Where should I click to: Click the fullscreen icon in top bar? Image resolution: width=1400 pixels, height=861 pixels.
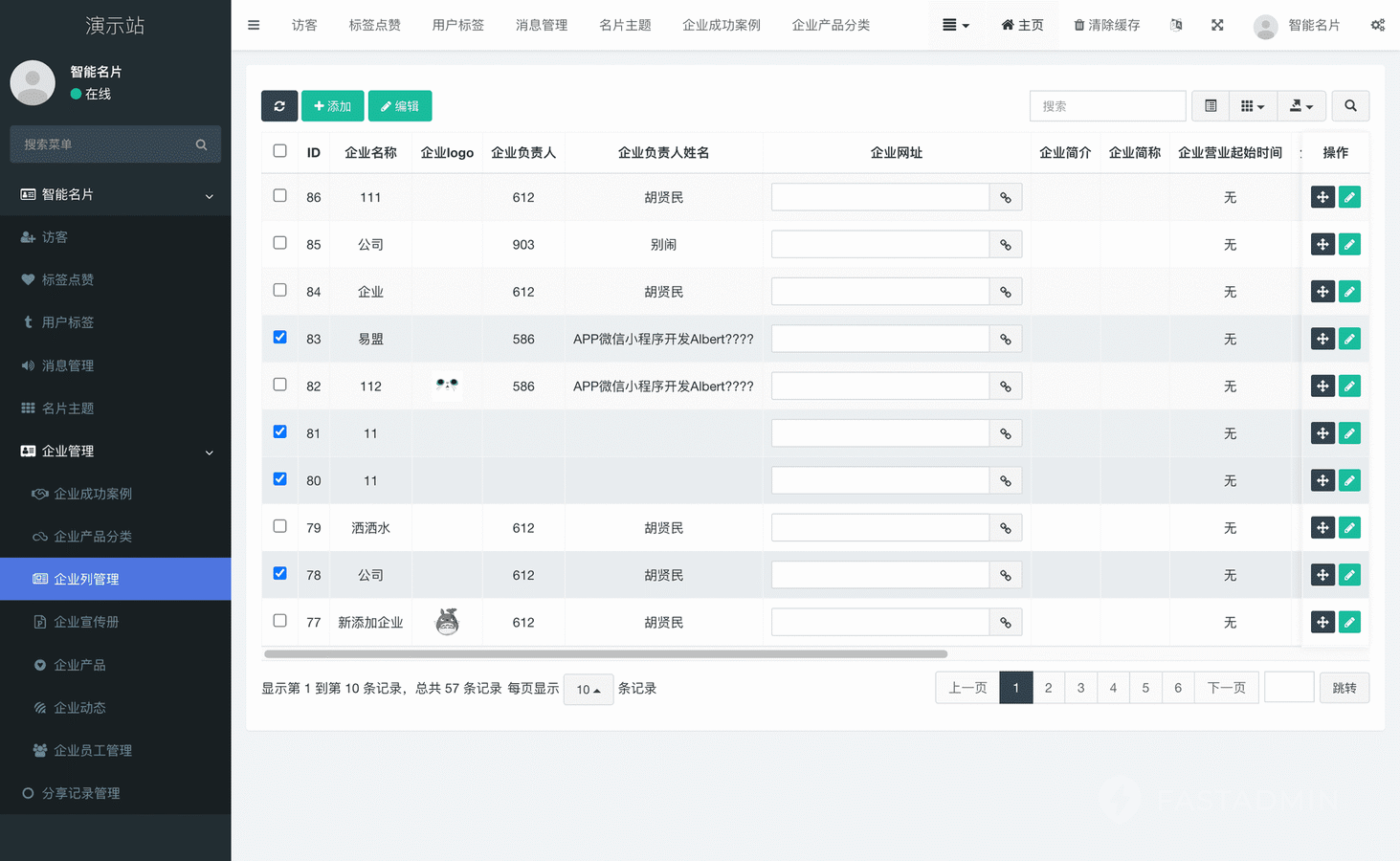[x=1217, y=25]
